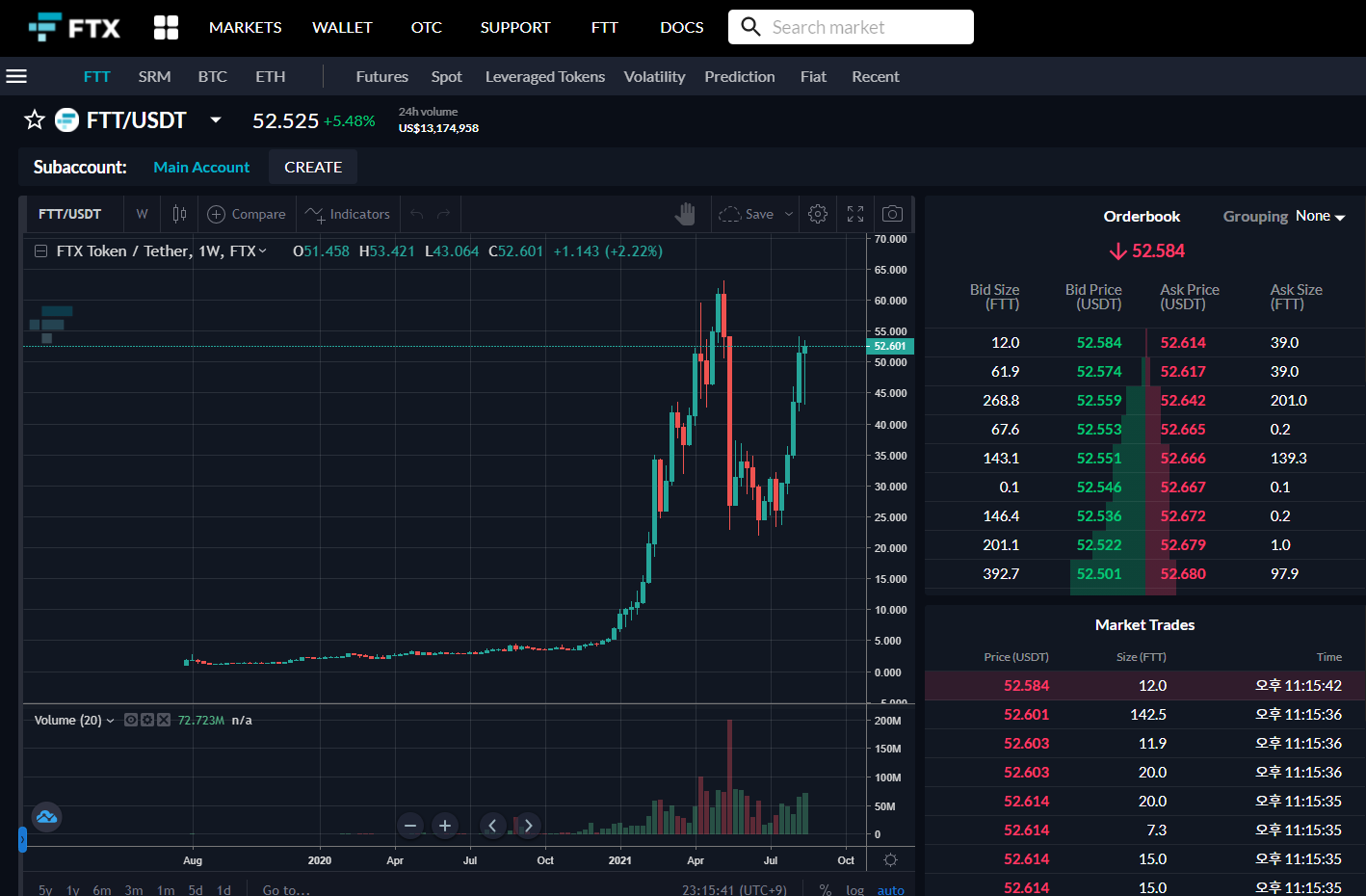The height and width of the screenshot is (896, 1366).
Task: Expand the Save layout dropdown arrow
Action: pyautogui.click(x=789, y=214)
